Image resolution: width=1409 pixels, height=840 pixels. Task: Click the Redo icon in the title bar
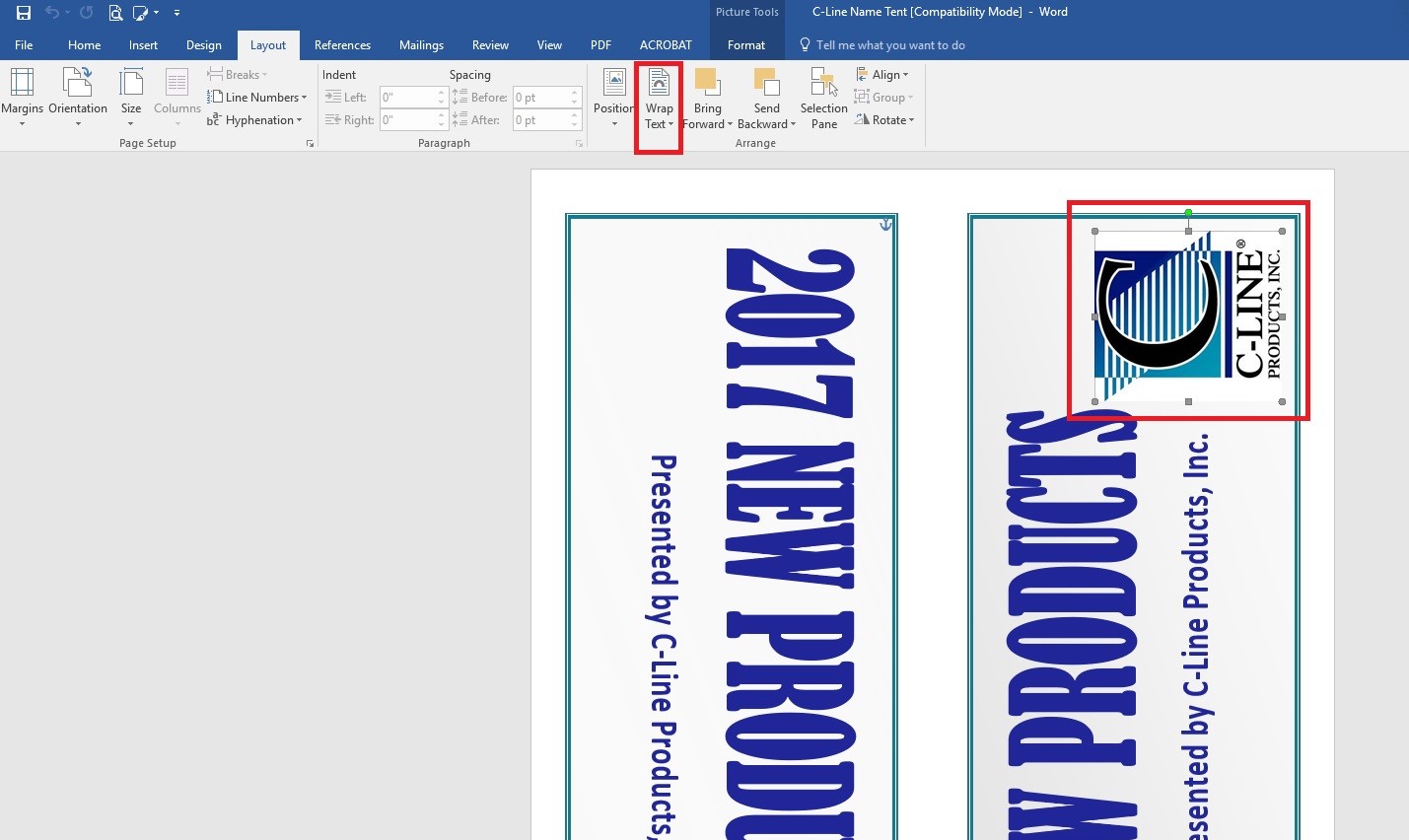click(x=87, y=13)
